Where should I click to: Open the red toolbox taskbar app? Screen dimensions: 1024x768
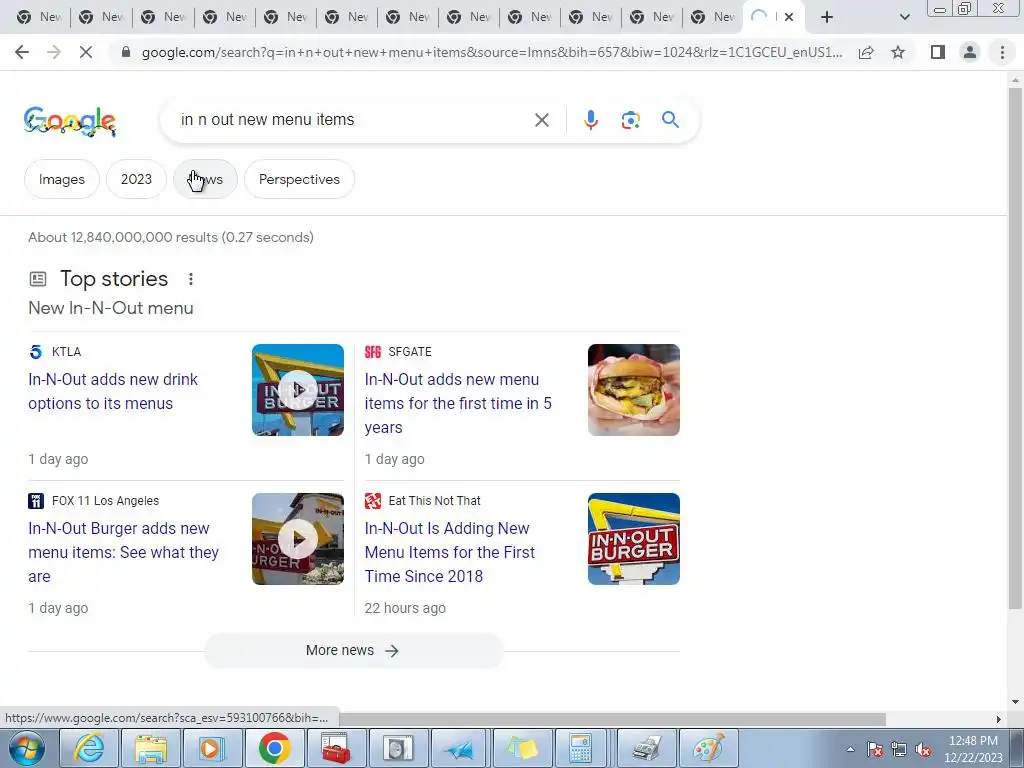(336, 748)
